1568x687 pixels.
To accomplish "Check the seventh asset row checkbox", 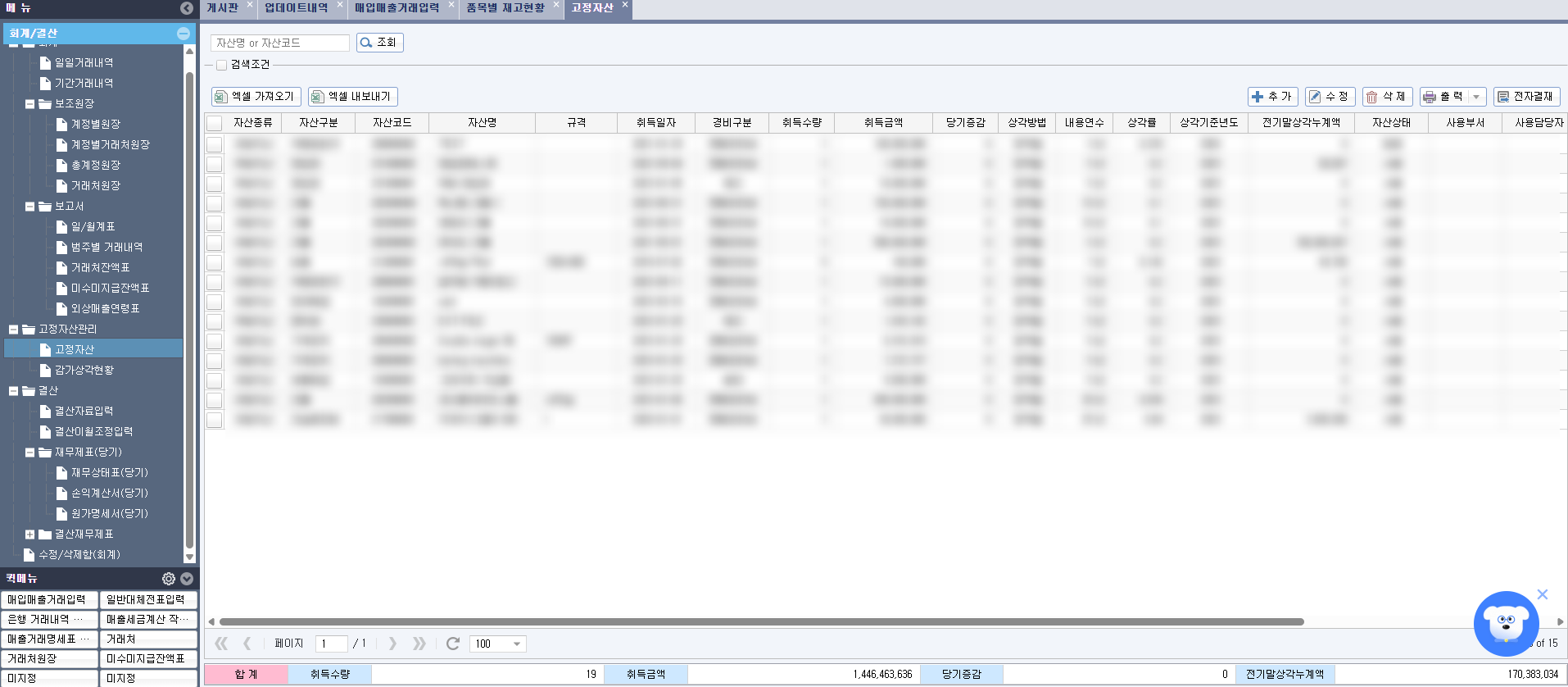I will (x=215, y=262).
